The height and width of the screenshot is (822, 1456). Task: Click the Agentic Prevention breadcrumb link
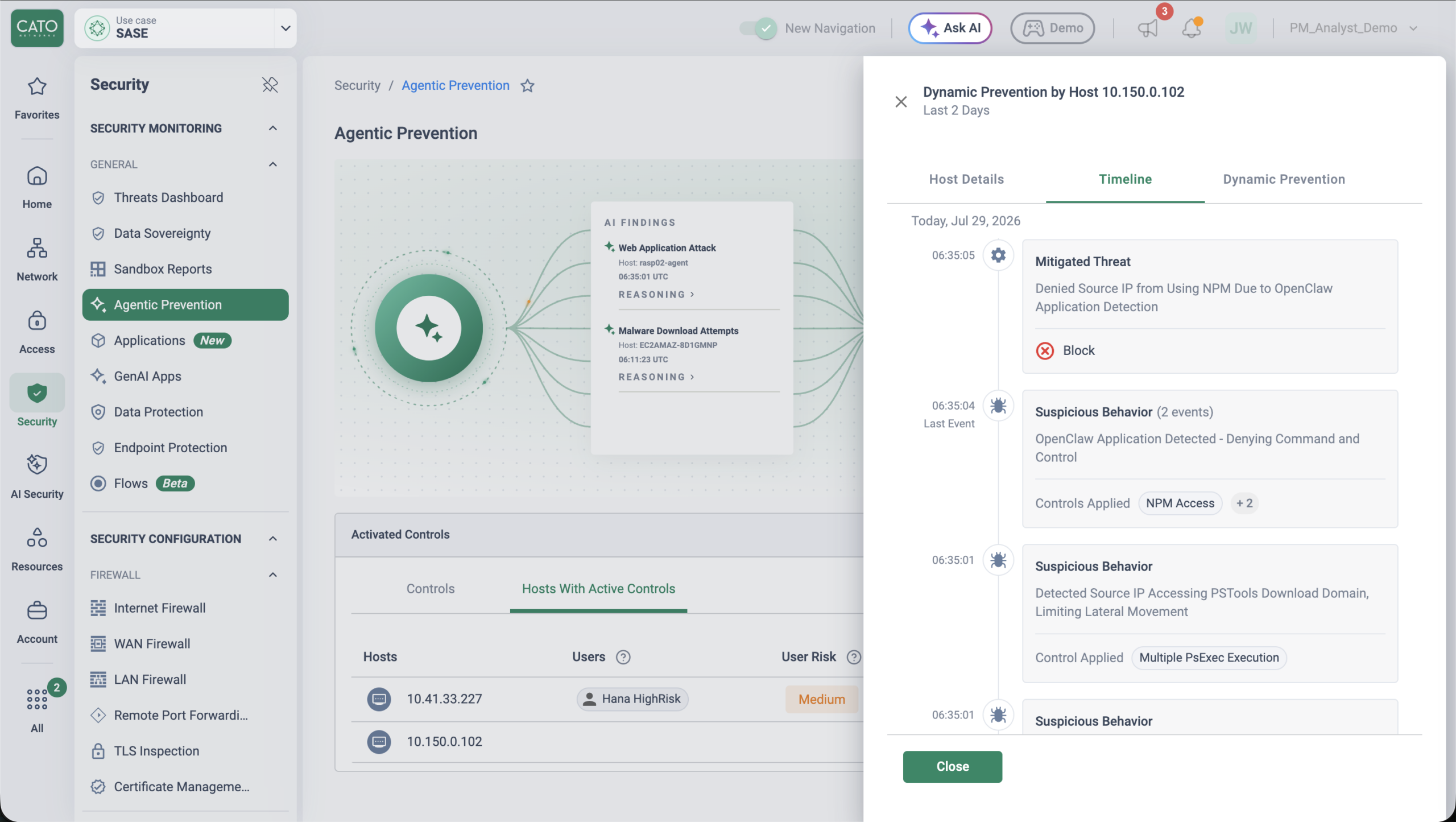[x=455, y=85]
